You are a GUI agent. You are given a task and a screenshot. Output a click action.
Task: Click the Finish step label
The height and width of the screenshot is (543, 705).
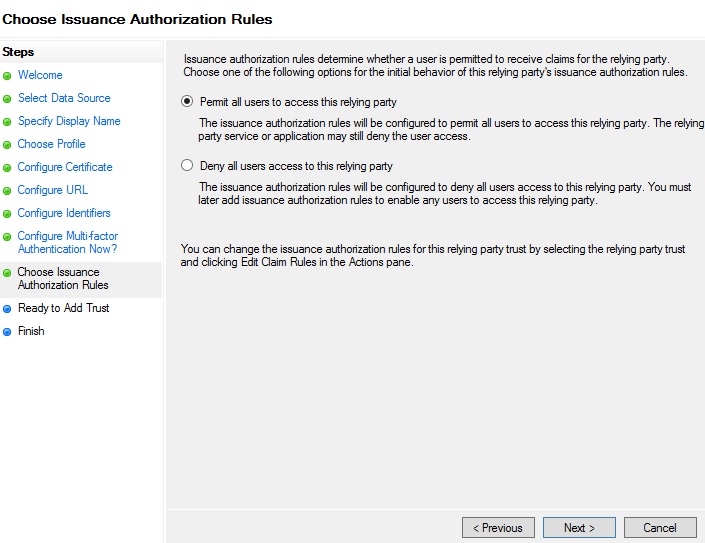[31, 331]
